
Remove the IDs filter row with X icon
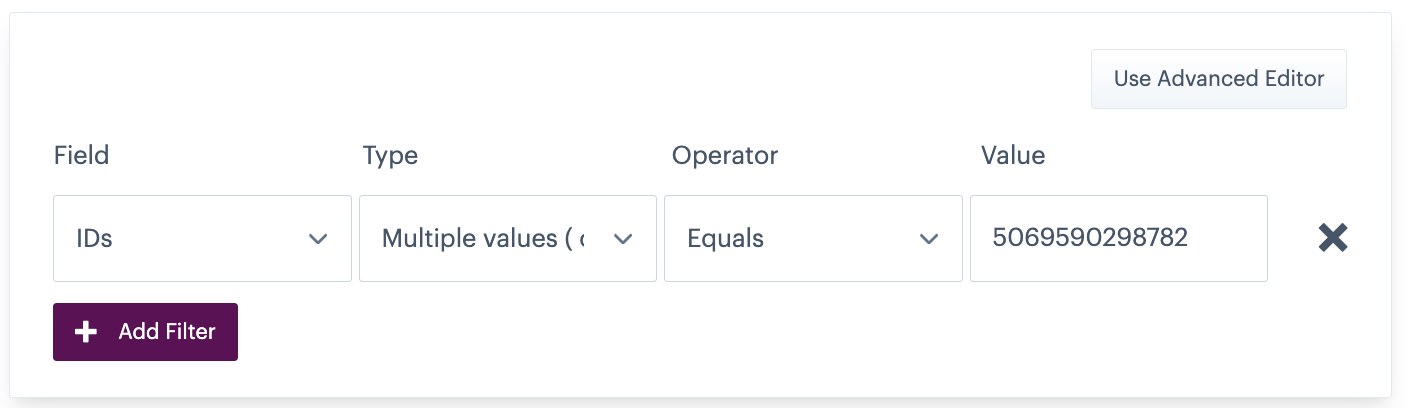pyautogui.click(x=1333, y=238)
